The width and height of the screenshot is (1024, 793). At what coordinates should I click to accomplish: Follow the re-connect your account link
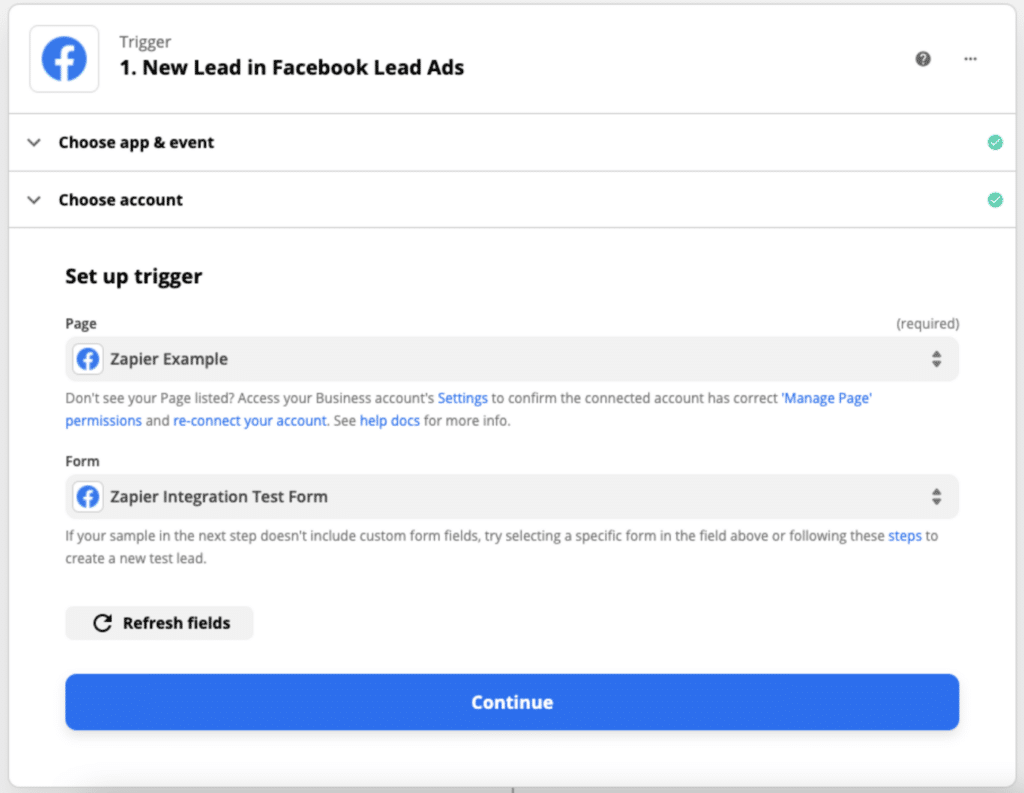point(249,421)
